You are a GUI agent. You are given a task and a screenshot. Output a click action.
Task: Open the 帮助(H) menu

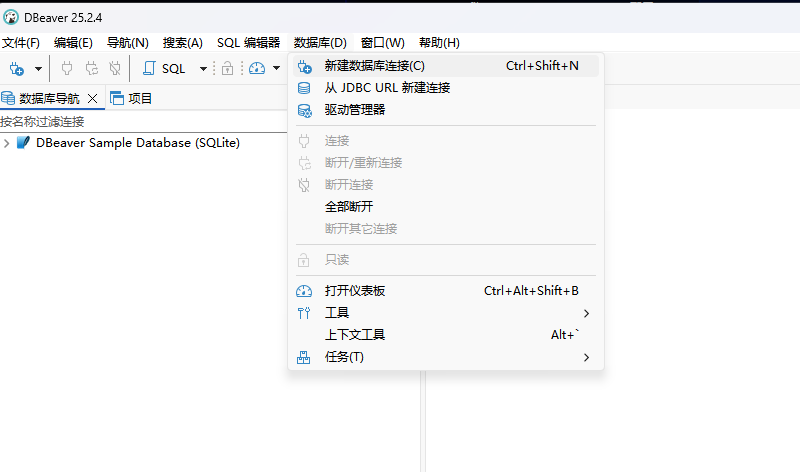point(439,43)
